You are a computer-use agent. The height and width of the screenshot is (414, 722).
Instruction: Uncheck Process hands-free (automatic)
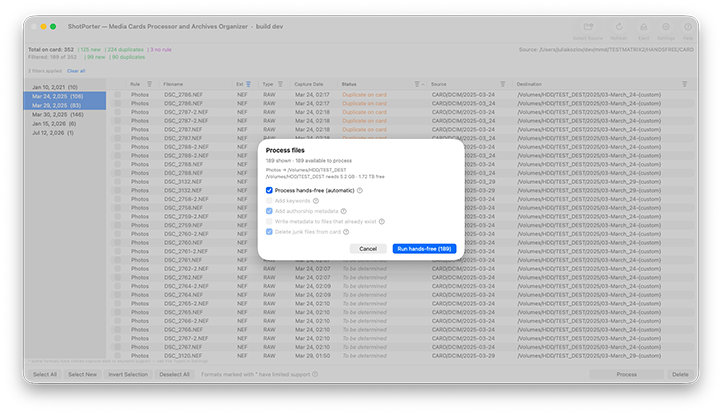click(269, 191)
